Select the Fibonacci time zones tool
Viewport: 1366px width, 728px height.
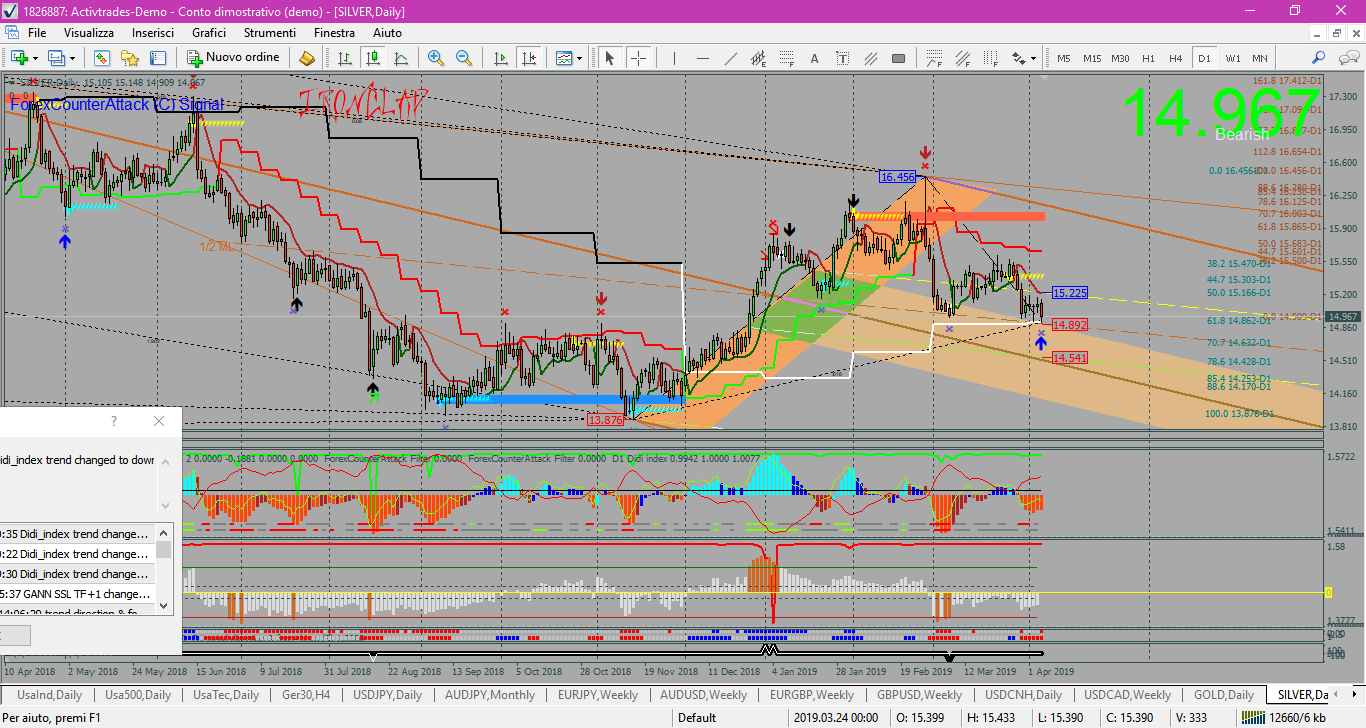point(991,58)
